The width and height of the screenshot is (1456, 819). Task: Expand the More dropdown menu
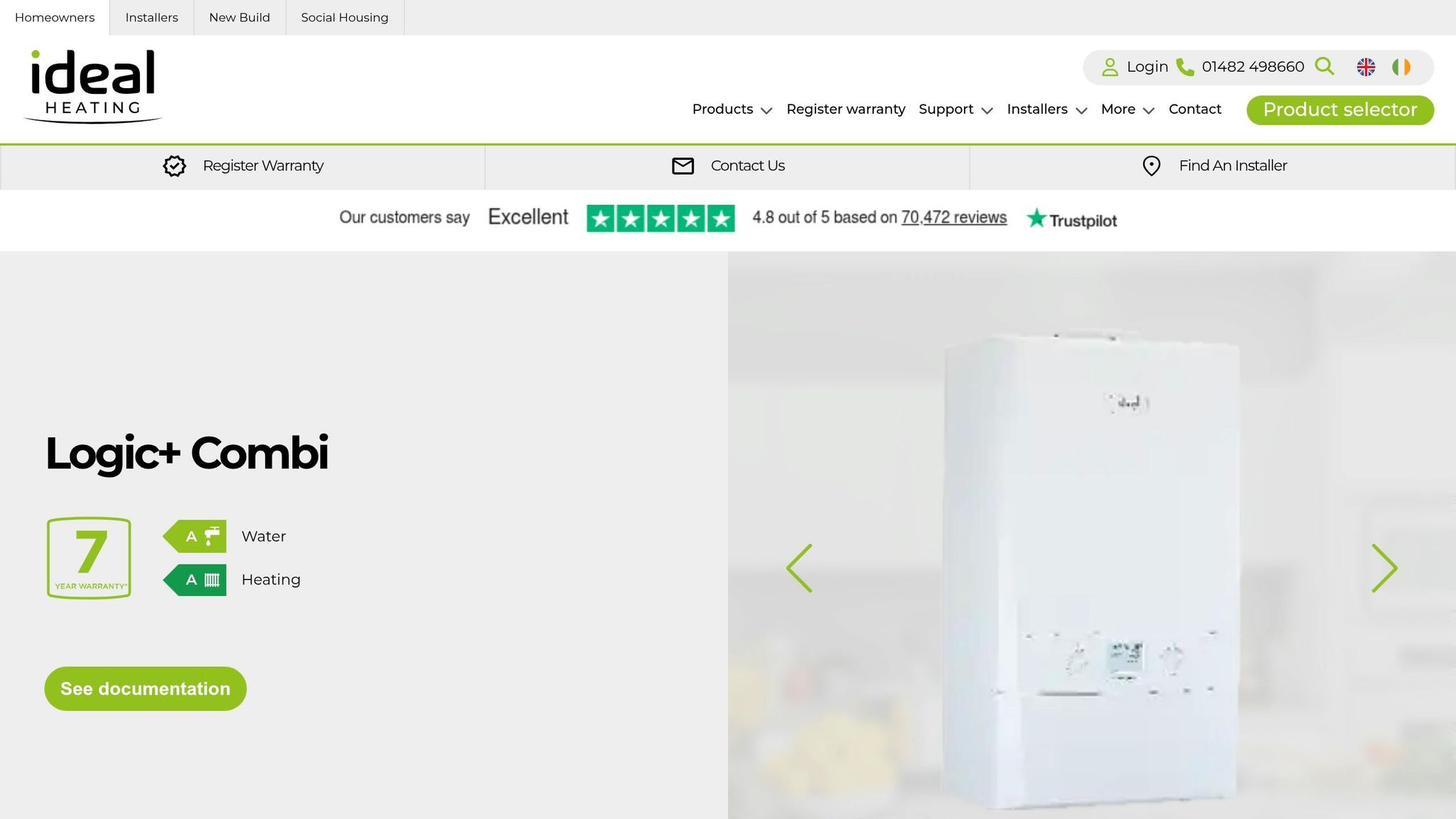point(1128,109)
